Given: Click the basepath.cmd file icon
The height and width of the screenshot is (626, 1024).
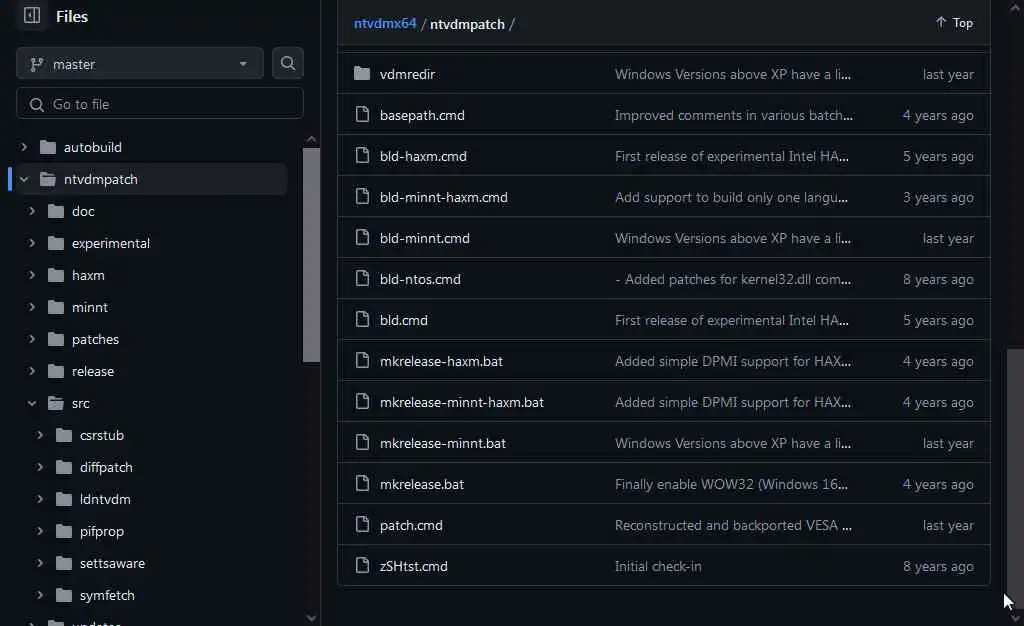Looking at the screenshot, I should (x=362, y=115).
